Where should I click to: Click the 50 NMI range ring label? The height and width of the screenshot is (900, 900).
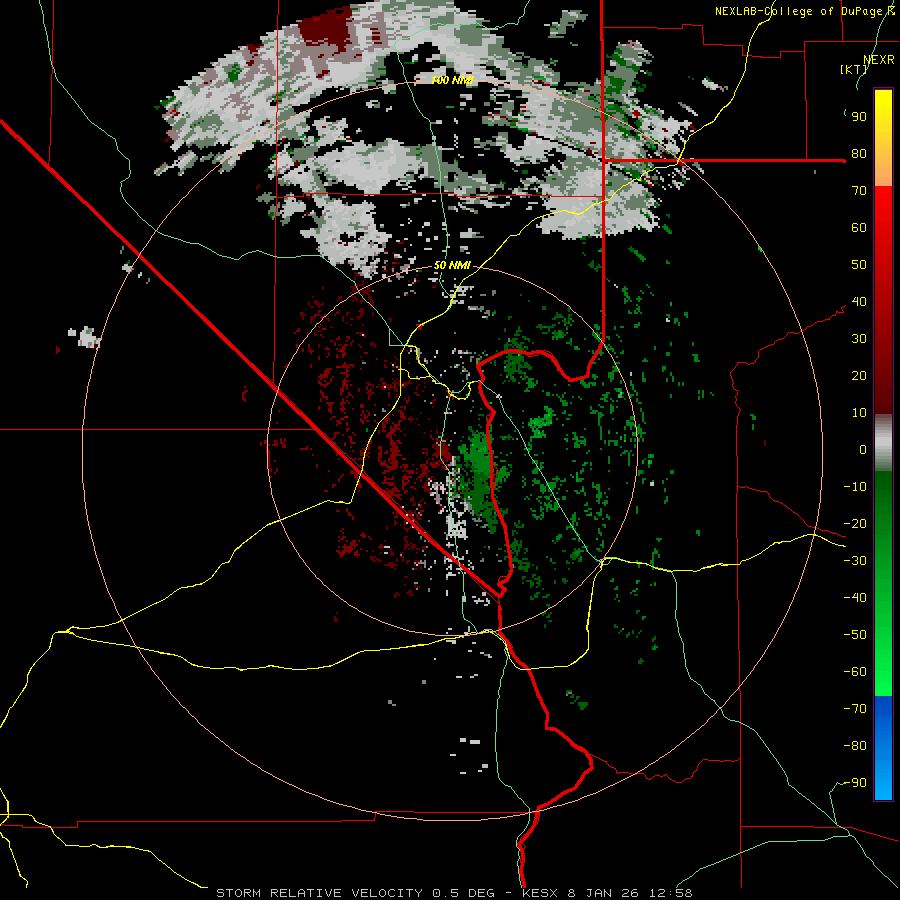point(452,265)
